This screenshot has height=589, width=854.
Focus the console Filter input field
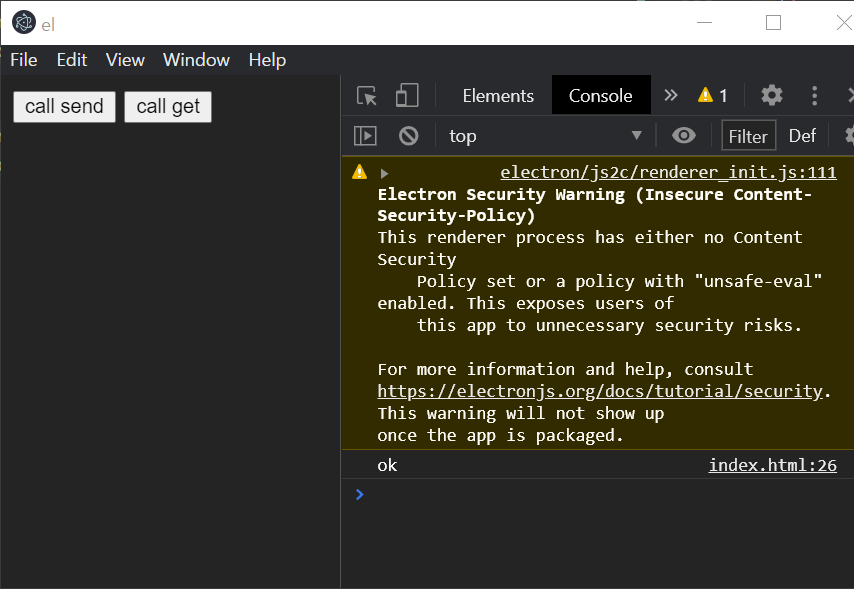(x=748, y=136)
